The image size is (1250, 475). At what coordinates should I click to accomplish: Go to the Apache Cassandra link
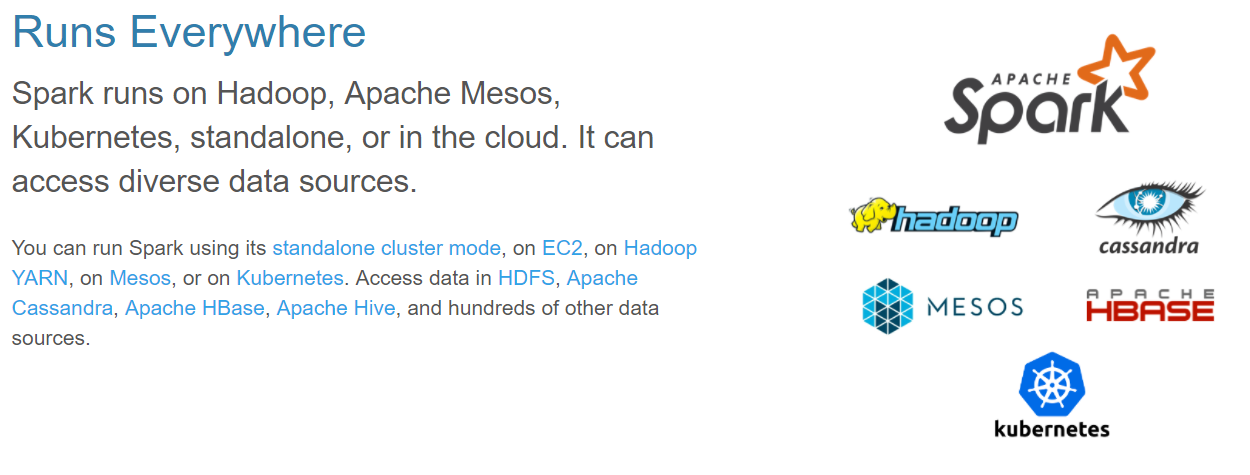pos(602,278)
